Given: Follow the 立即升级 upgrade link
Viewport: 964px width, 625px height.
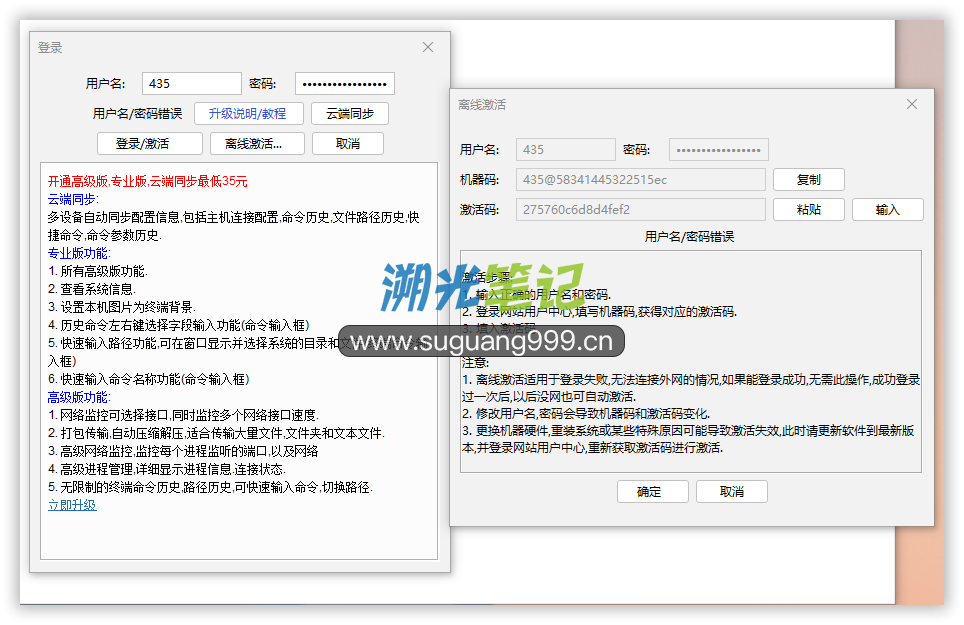Looking at the screenshot, I should pyautogui.click(x=72, y=505).
